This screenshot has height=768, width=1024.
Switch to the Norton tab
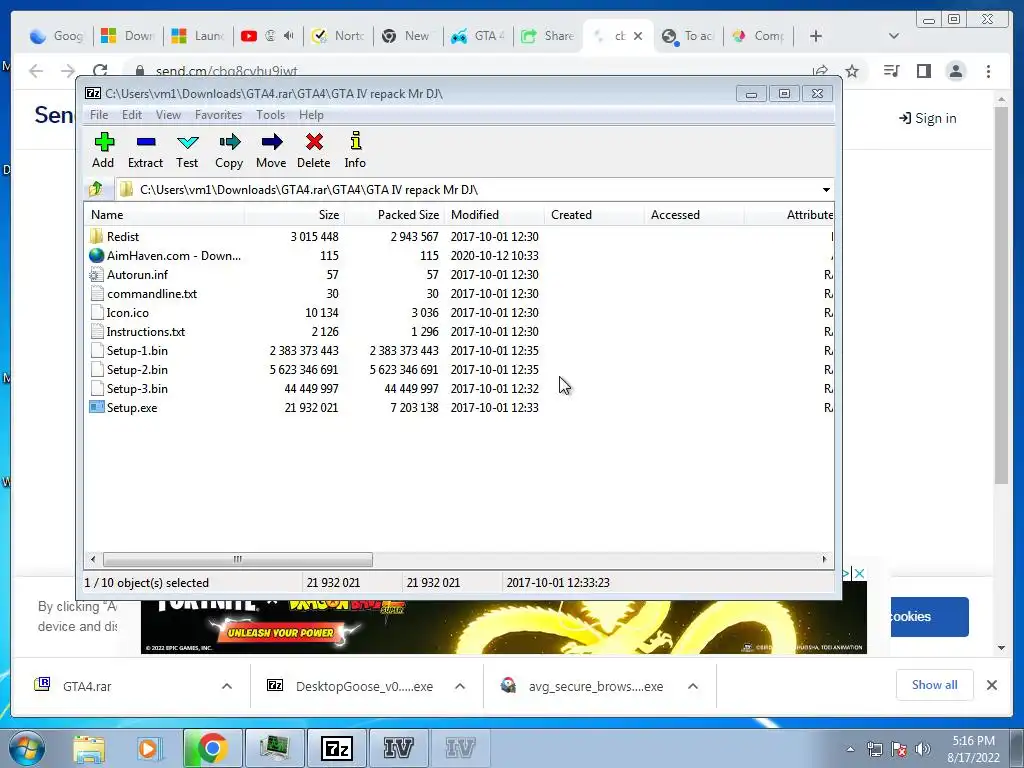pos(338,36)
